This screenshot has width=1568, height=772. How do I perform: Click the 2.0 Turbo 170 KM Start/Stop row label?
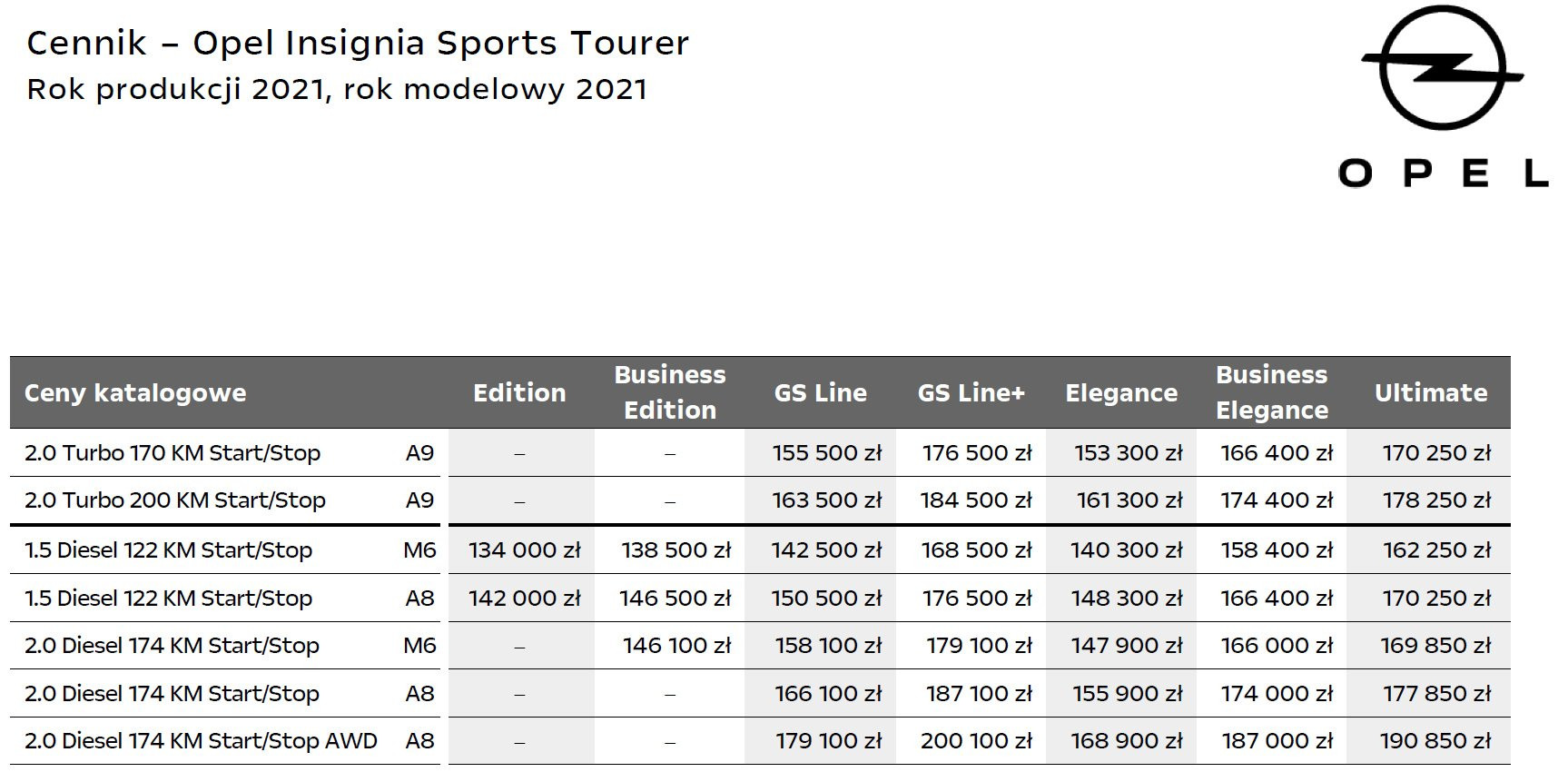[x=173, y=452]
